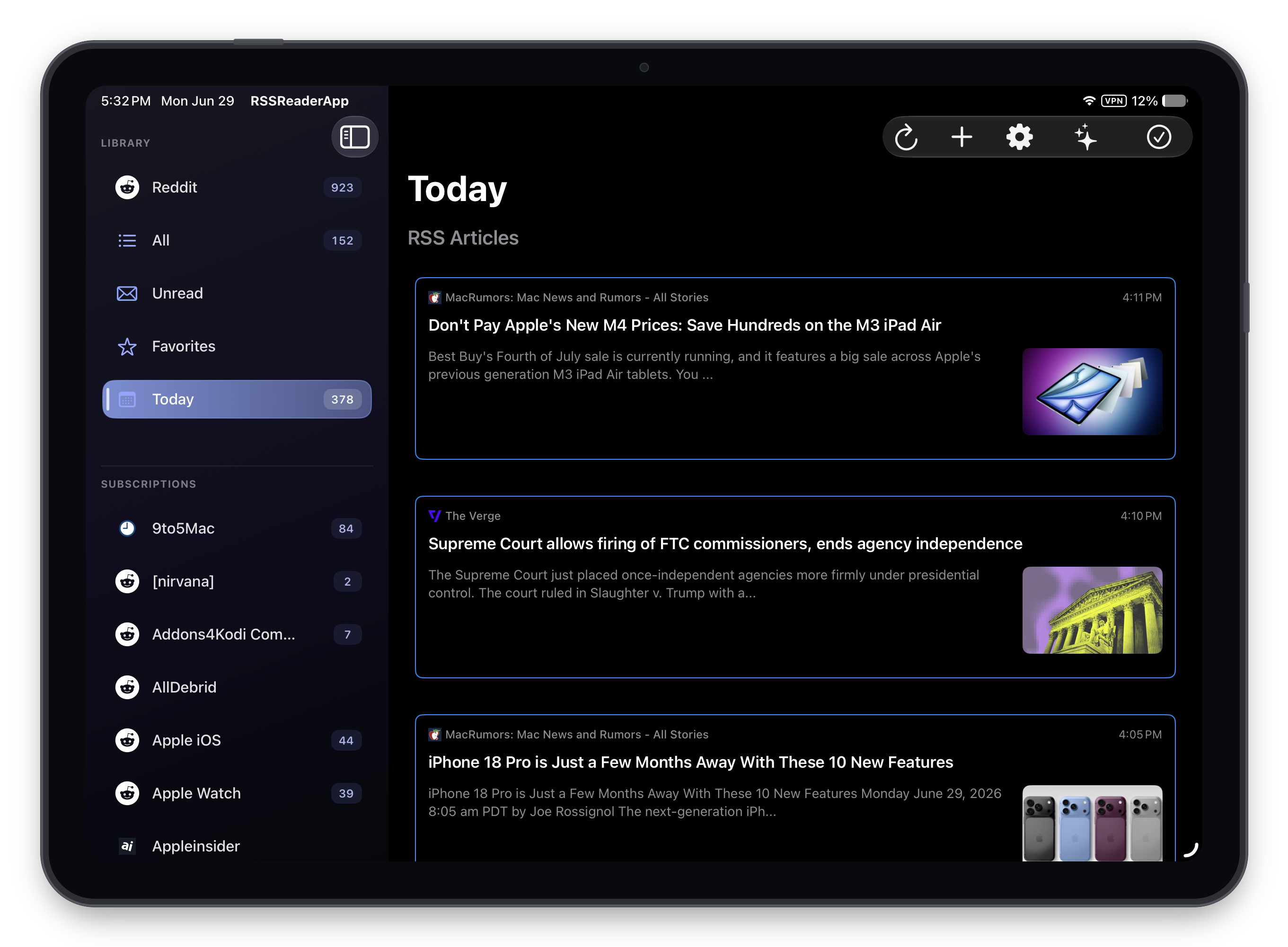
Task: Open the Appleinsider subscription
Action: point(237,846)
